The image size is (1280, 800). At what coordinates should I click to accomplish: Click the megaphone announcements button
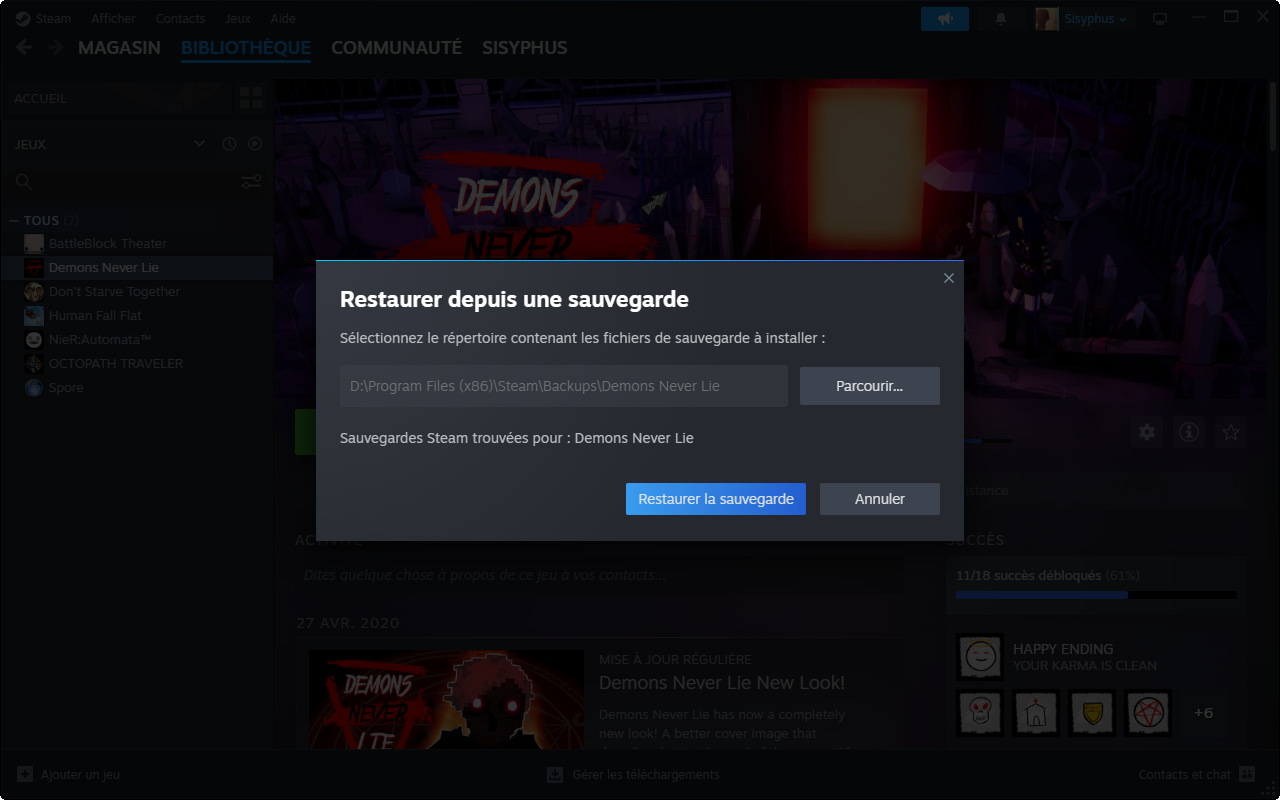coord(945,18)
